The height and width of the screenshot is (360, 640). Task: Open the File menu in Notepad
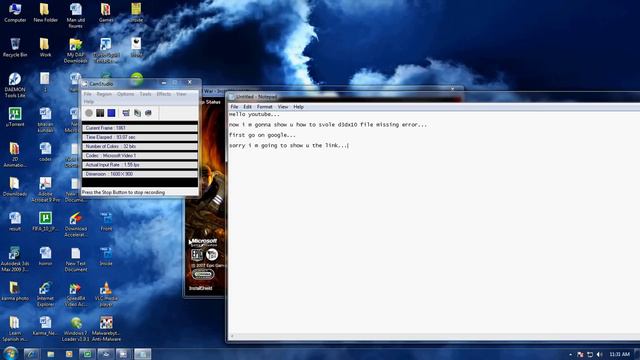tap(234, 107)
